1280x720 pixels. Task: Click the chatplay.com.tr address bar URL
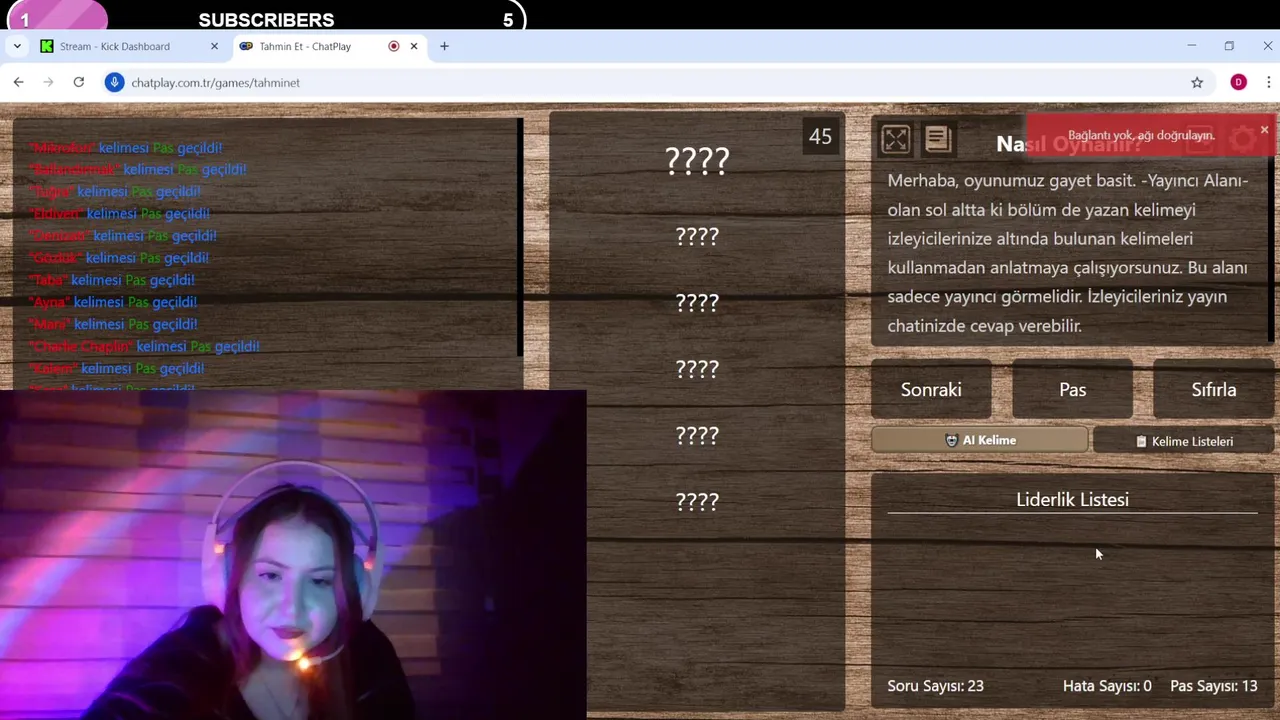point(215,83)
